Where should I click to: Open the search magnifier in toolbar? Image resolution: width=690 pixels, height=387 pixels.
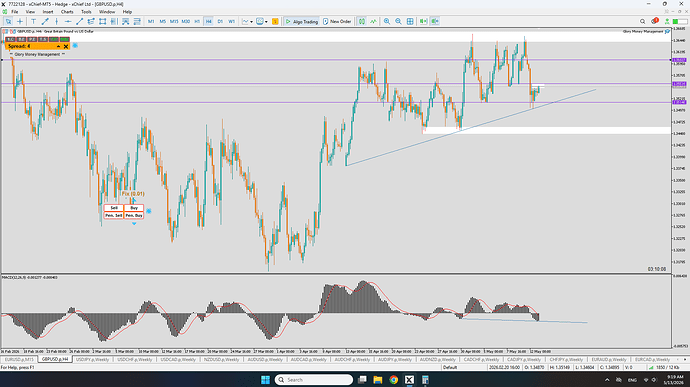pos(642,21)
